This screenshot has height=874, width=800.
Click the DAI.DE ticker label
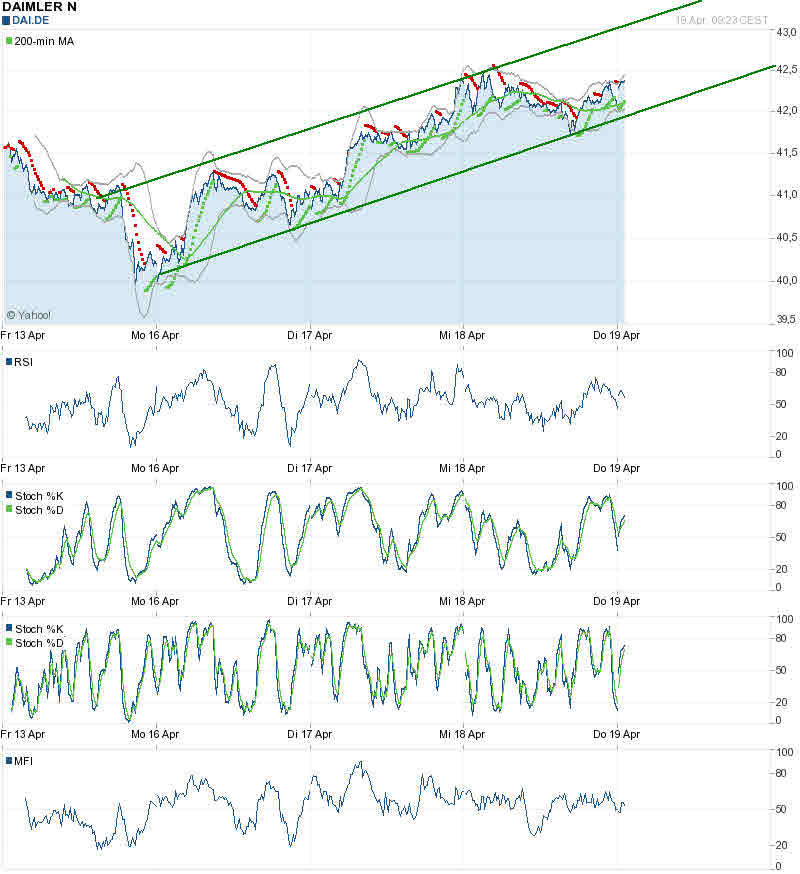point(30,20)
